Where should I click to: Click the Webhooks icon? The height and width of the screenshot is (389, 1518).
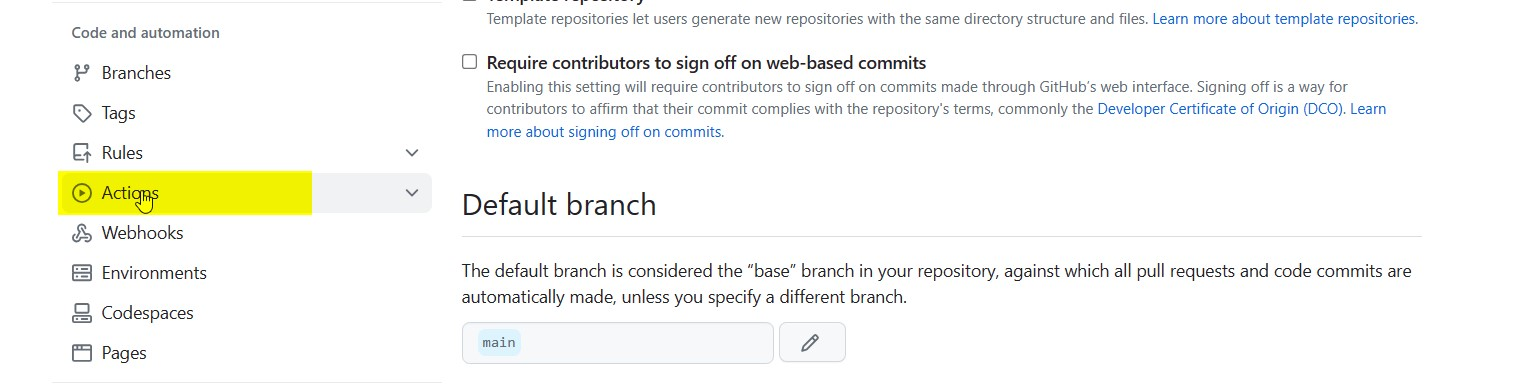[82, 233]
